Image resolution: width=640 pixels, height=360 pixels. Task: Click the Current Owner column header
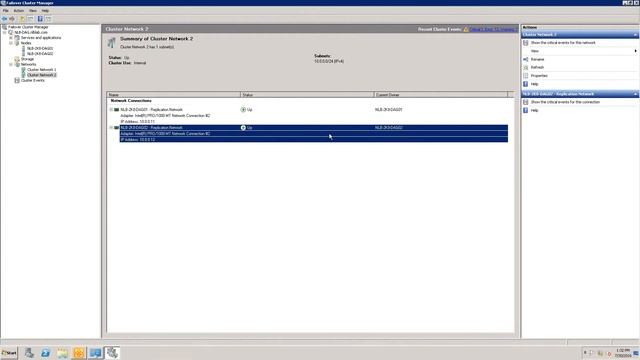click(440, 95)
